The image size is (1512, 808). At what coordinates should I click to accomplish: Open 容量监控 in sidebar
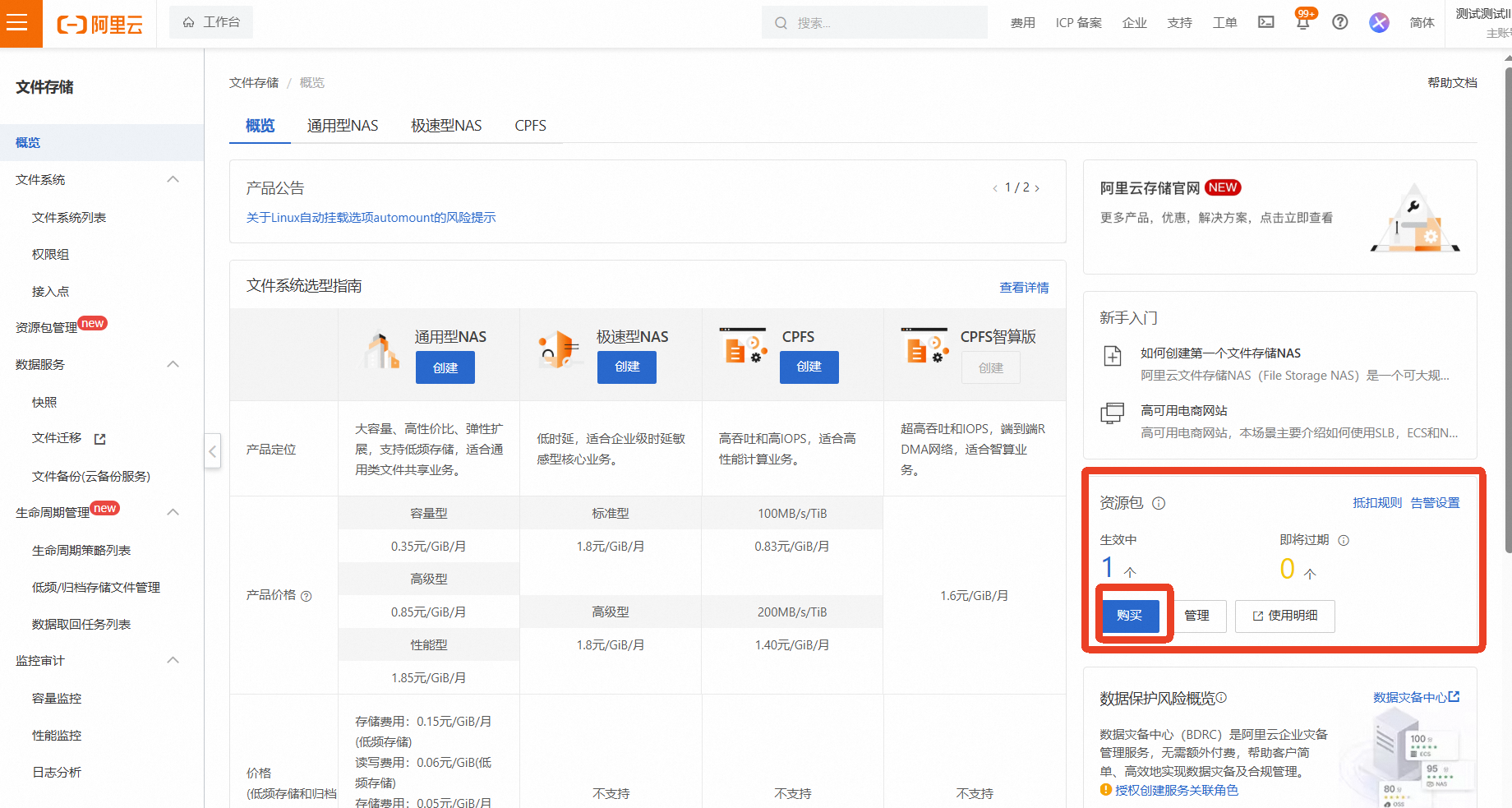(x=57, y=699)
